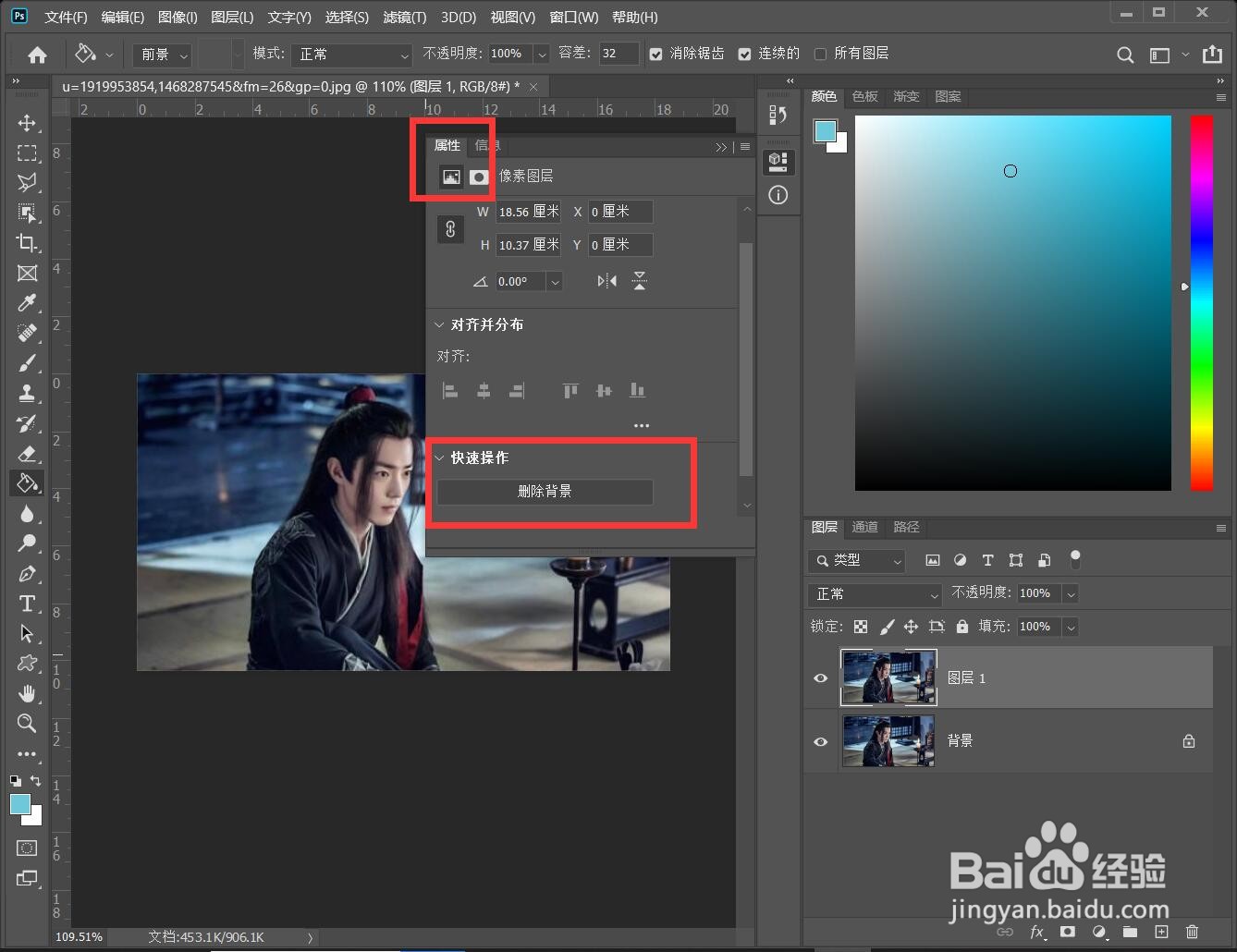The width and height of the screenshot is (1237, 952).
Task: Toggle layer filter on/off switch
Action: pyautogui.click(x=1074, y=559)
